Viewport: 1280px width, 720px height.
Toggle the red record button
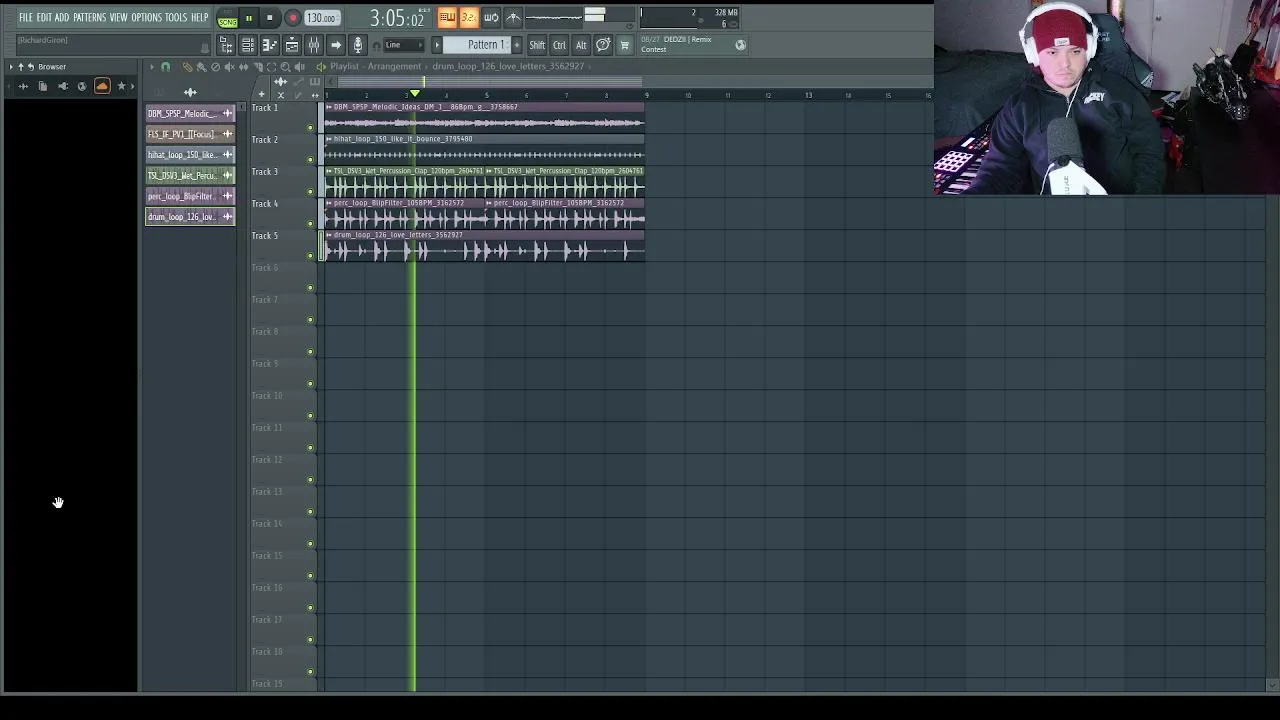click(x=293, y=18)
